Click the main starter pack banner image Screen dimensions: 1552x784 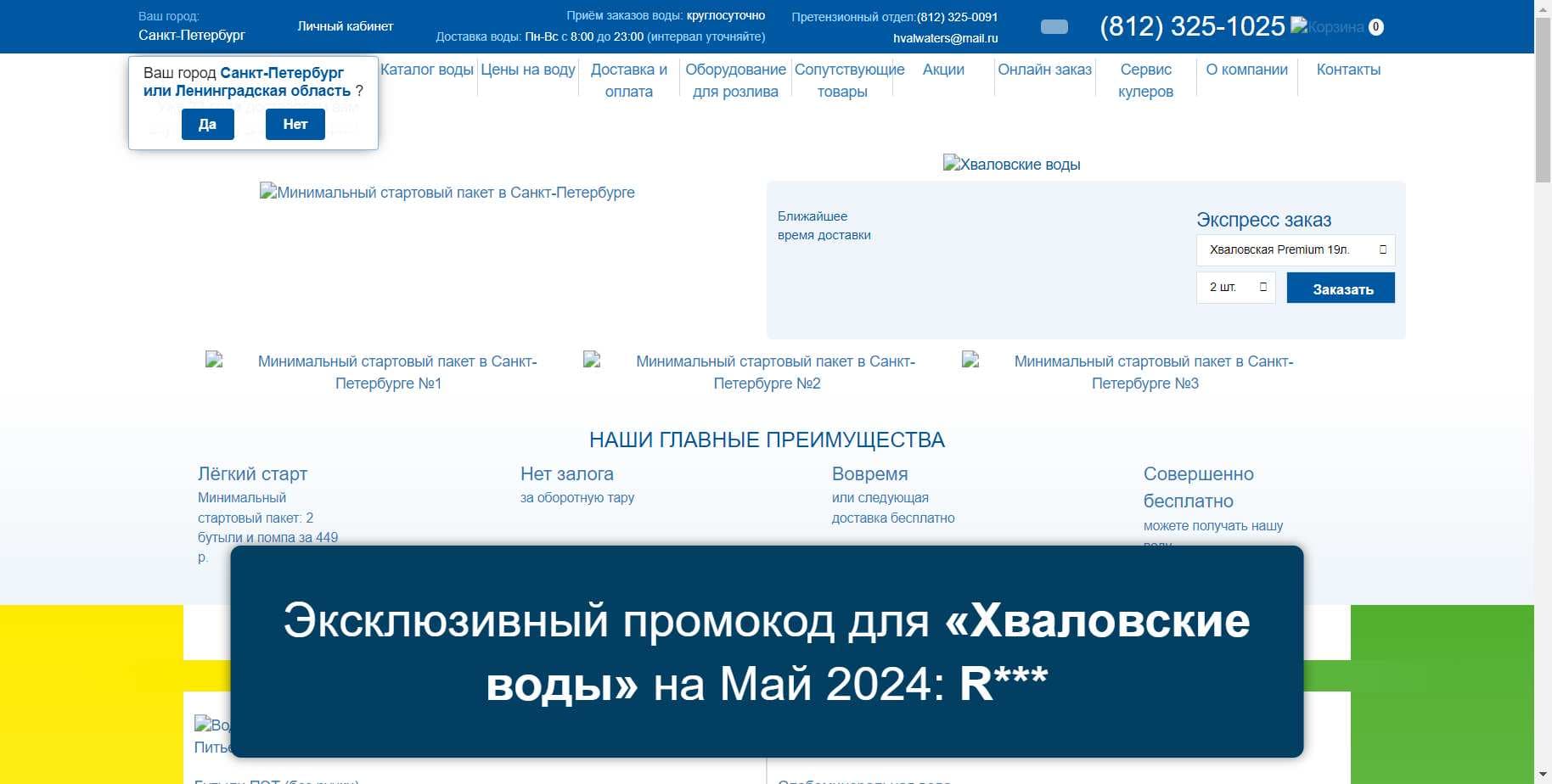tap(447, 193)
